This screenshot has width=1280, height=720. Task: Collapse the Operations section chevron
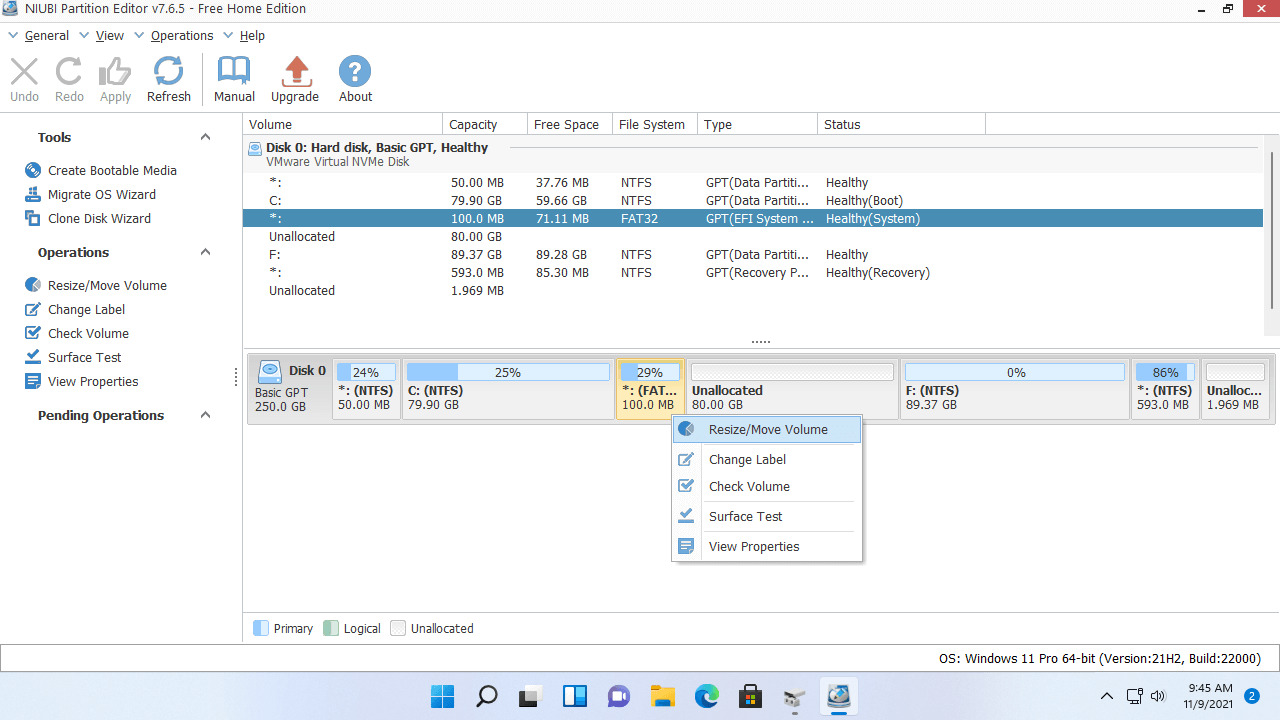[x=205, y=252]
